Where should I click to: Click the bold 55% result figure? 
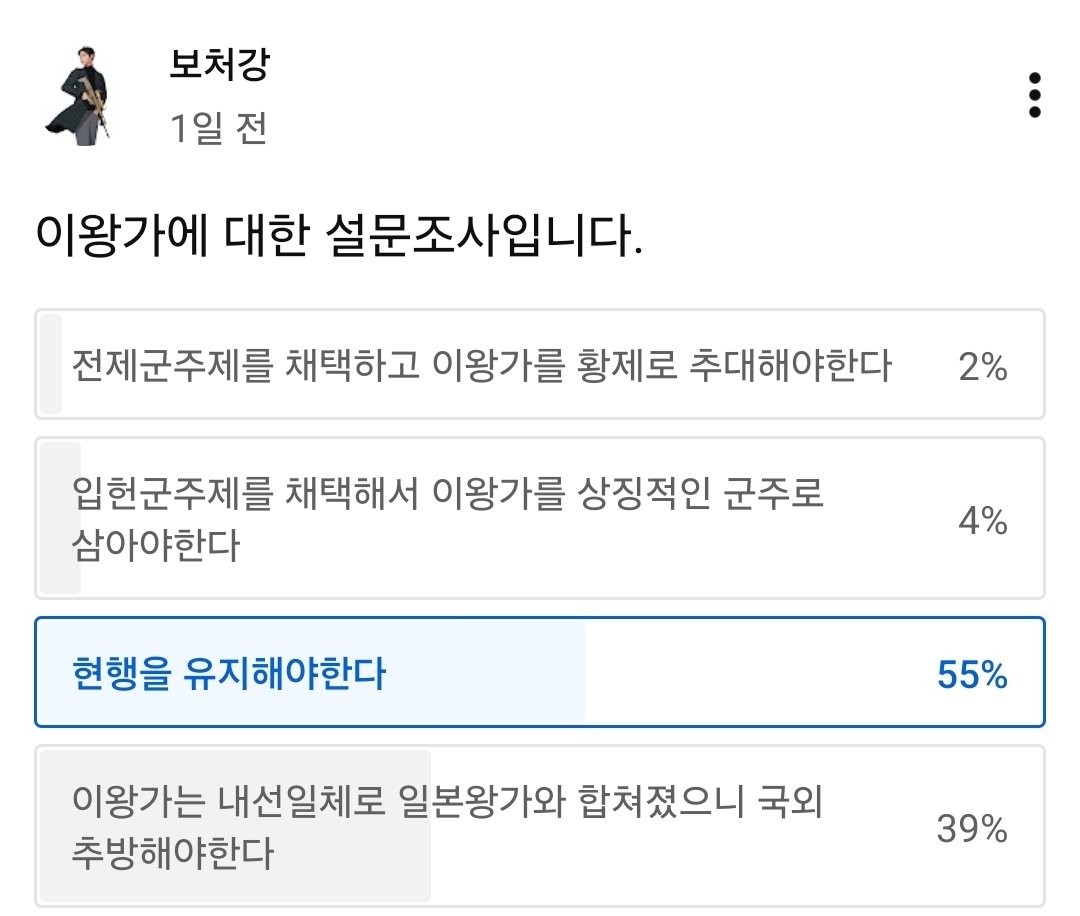coord(971,676)
